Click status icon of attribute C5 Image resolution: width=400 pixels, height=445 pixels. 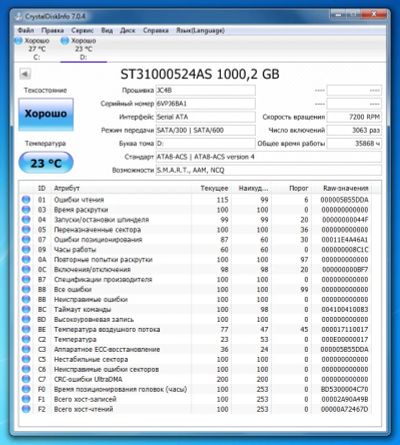click(26, 359)
